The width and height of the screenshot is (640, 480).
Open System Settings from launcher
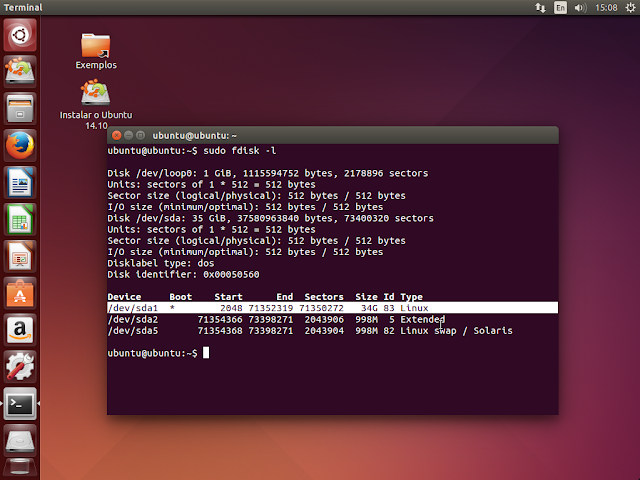click(20, 367)
